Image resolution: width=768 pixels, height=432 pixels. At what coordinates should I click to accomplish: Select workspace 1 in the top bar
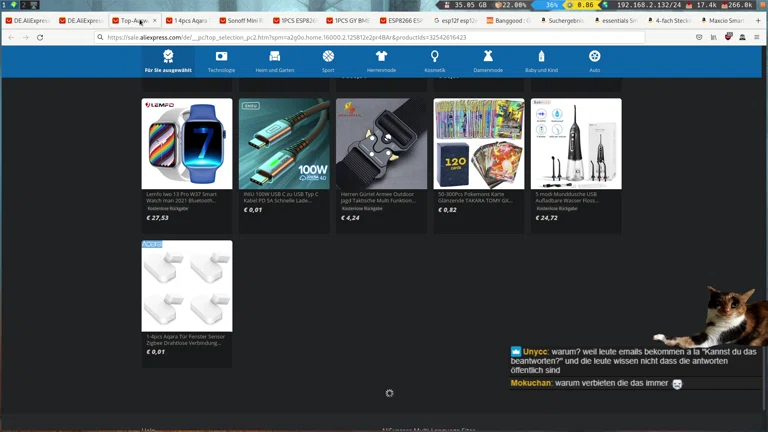pyautogui.click(x=4, y=5)
